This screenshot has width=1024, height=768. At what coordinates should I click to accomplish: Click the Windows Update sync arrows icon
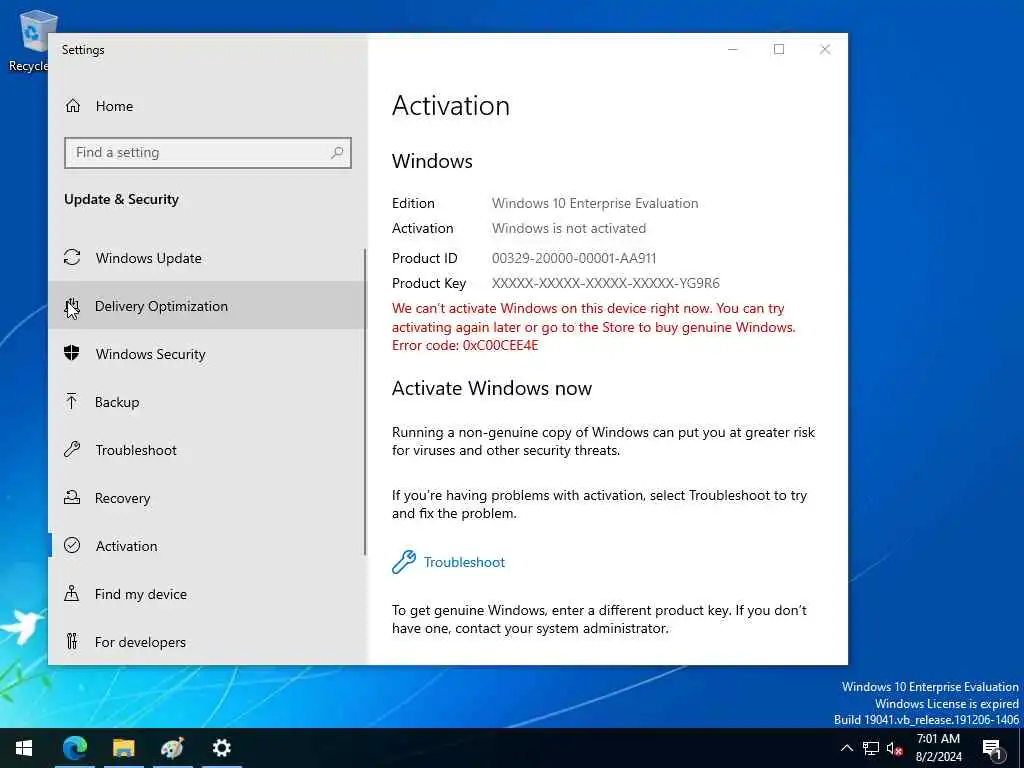point(72,257)
